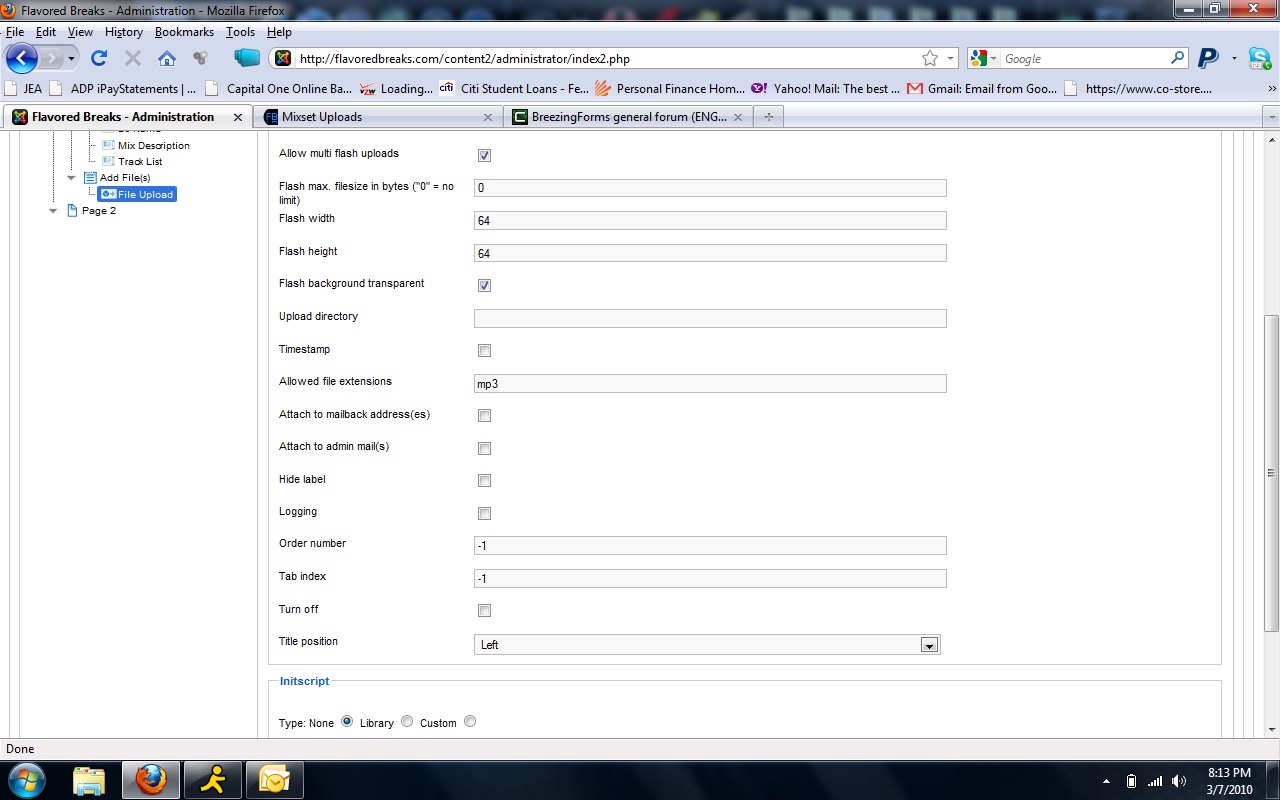Open the Tools menu

(x=240, y=32)
